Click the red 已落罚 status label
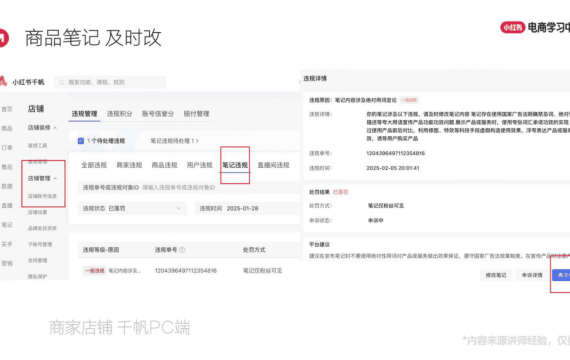This screenshot has height=360, width=570. pyautogui.click(x=340, y=192)
